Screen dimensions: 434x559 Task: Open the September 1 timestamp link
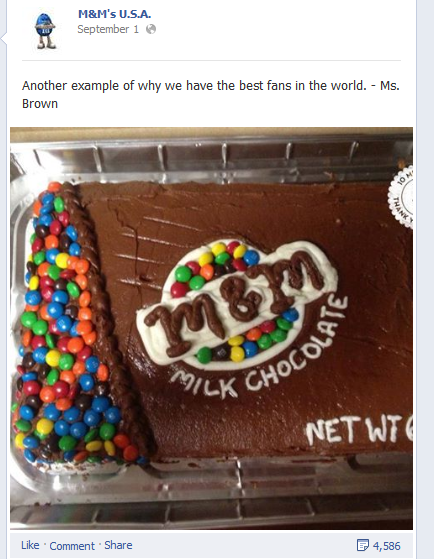[108, 29]
